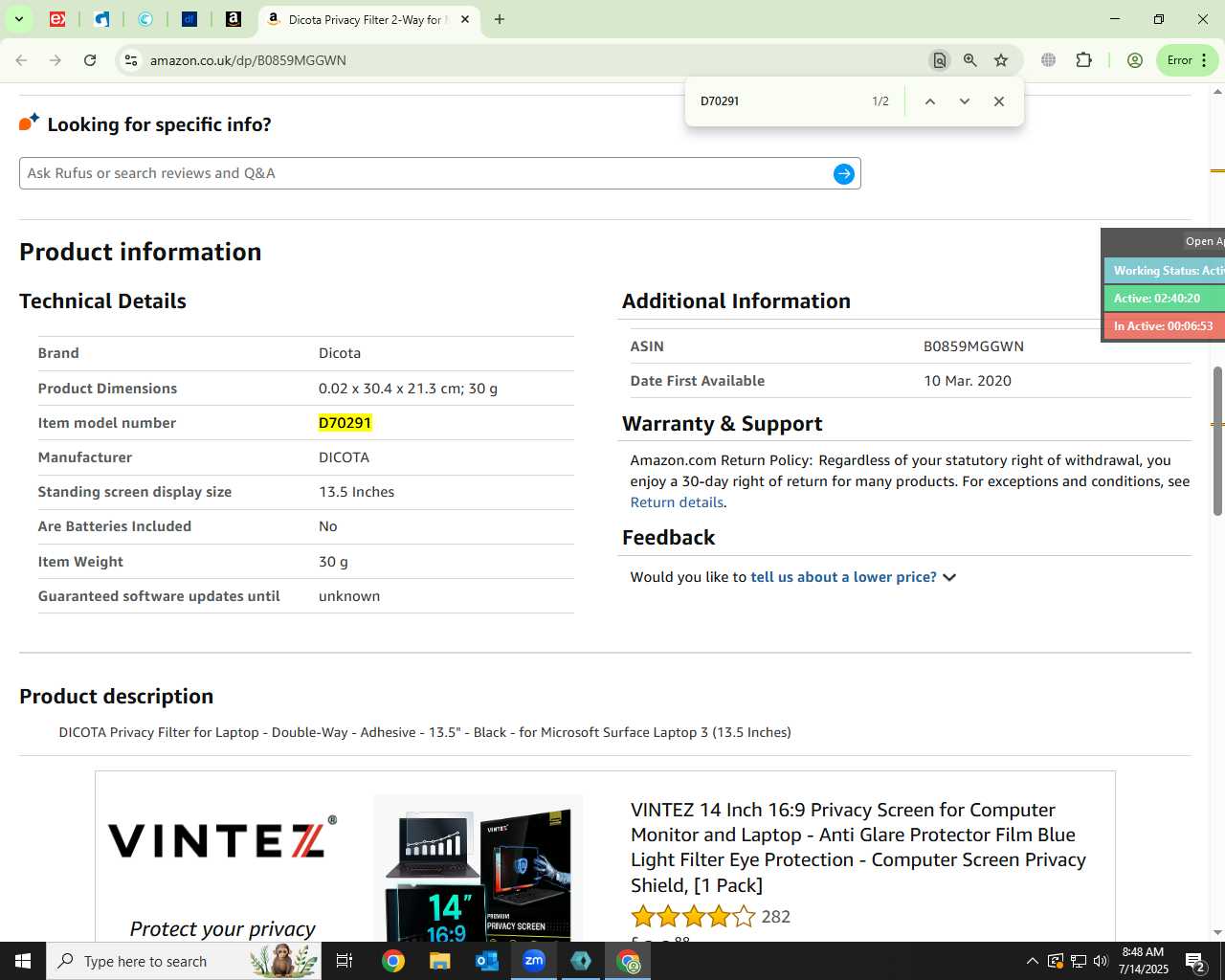Open Outlook from taskbar

click(487, 961)
